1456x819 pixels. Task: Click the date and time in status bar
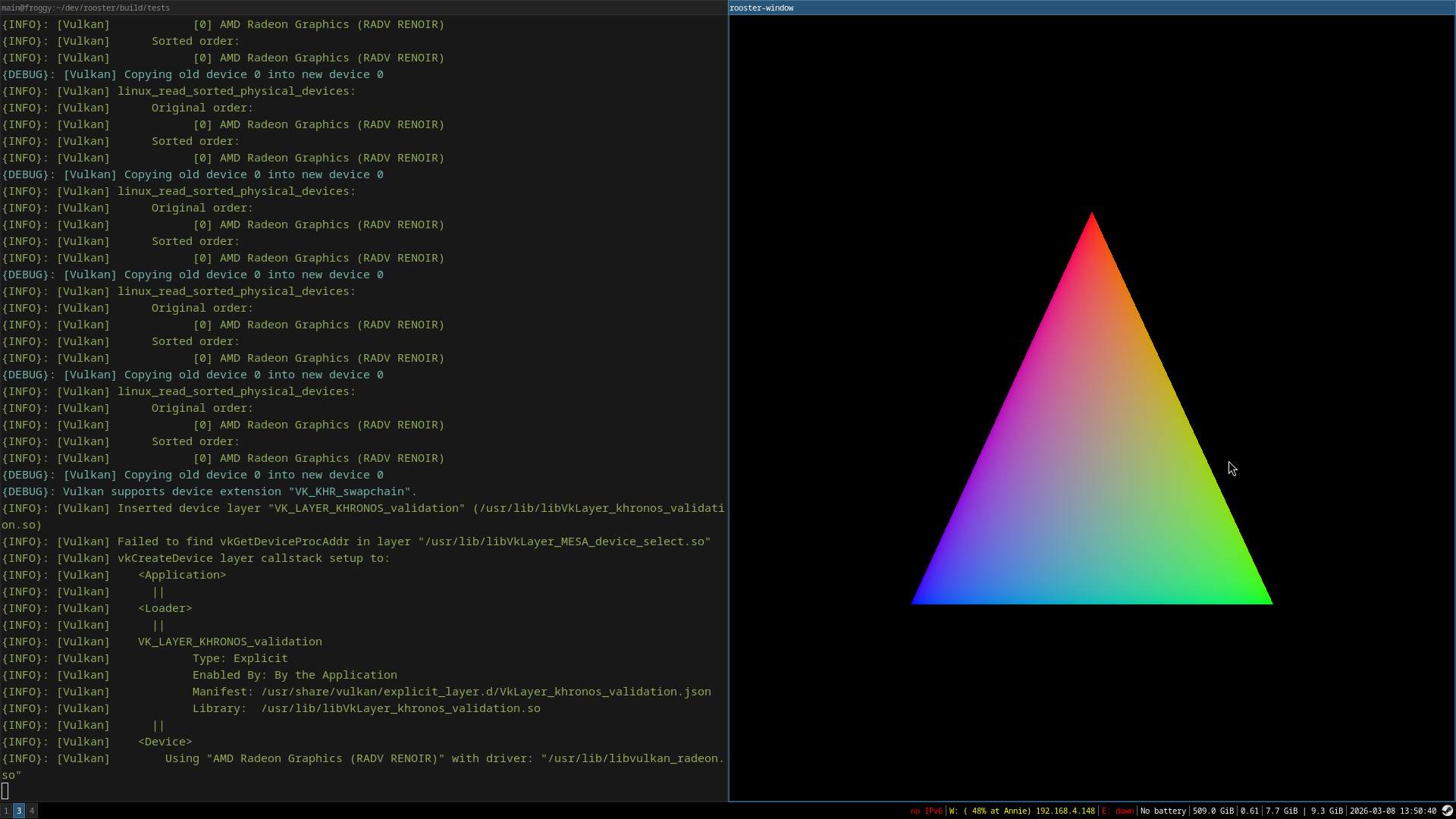click(x=1392, y=811)
